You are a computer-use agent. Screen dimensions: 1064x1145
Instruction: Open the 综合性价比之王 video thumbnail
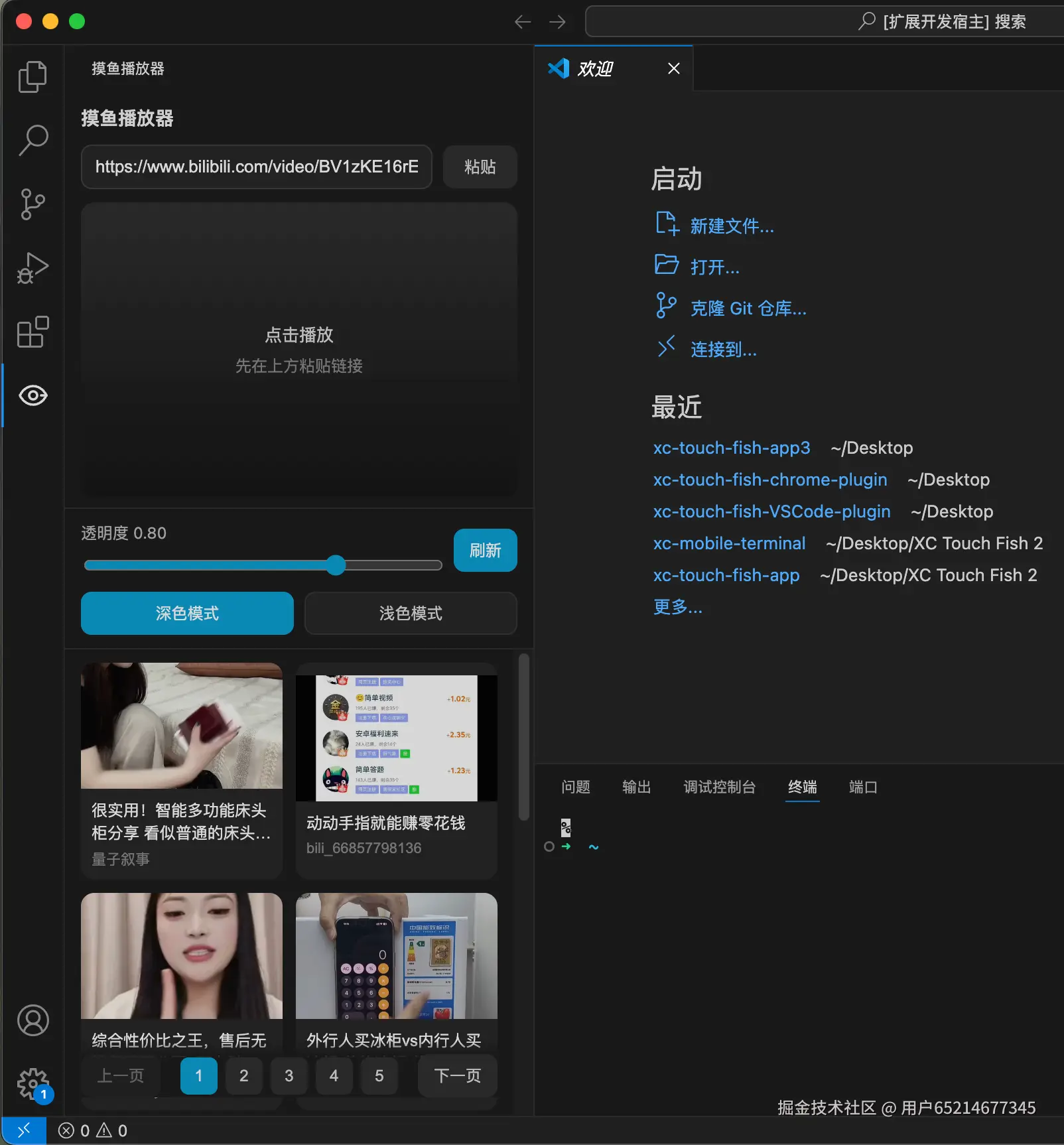pos(182,956)
